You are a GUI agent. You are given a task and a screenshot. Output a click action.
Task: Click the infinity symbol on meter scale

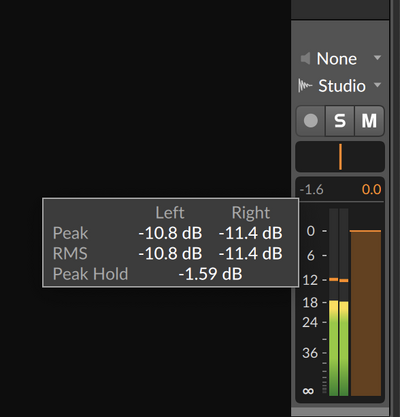click(x=308, y=391)
